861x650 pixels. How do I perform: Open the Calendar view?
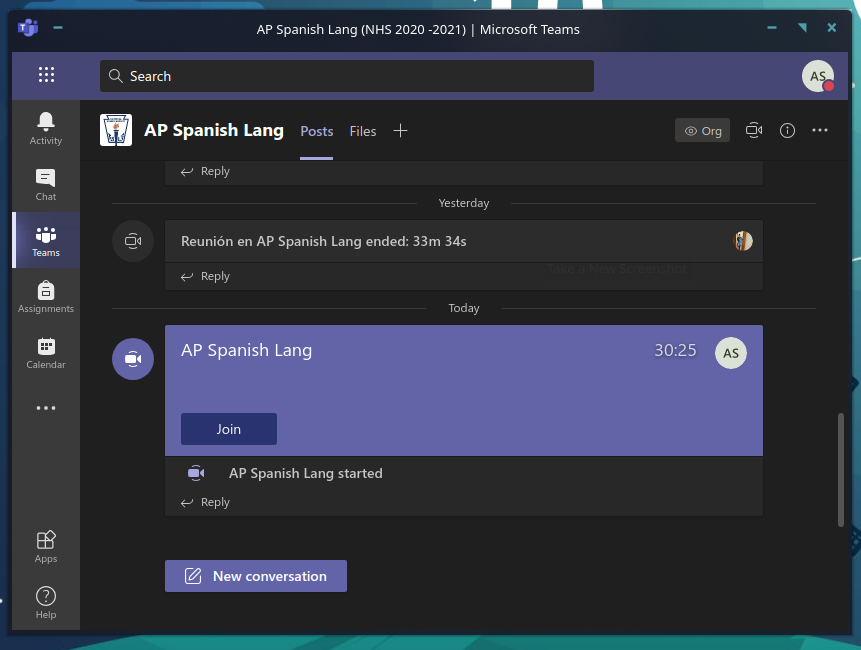46,353
